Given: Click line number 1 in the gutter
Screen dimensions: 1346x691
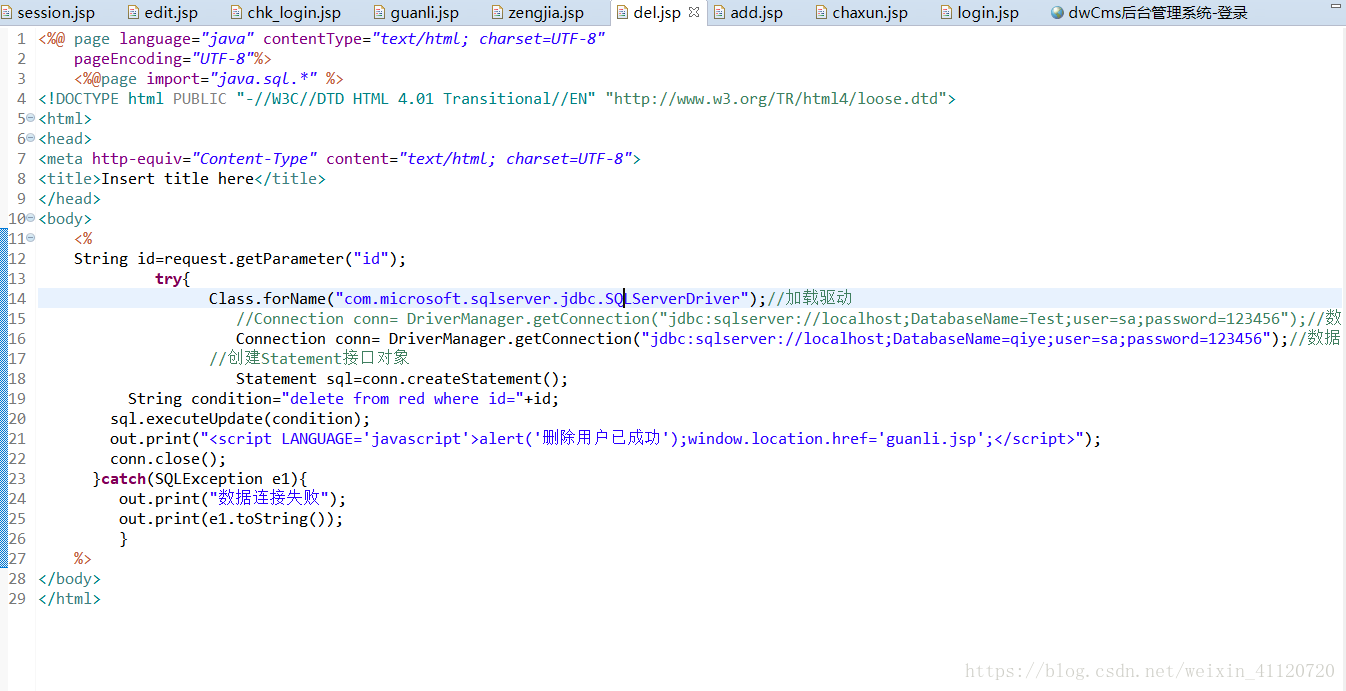Looking at the screenshot, I should point(21,39).
